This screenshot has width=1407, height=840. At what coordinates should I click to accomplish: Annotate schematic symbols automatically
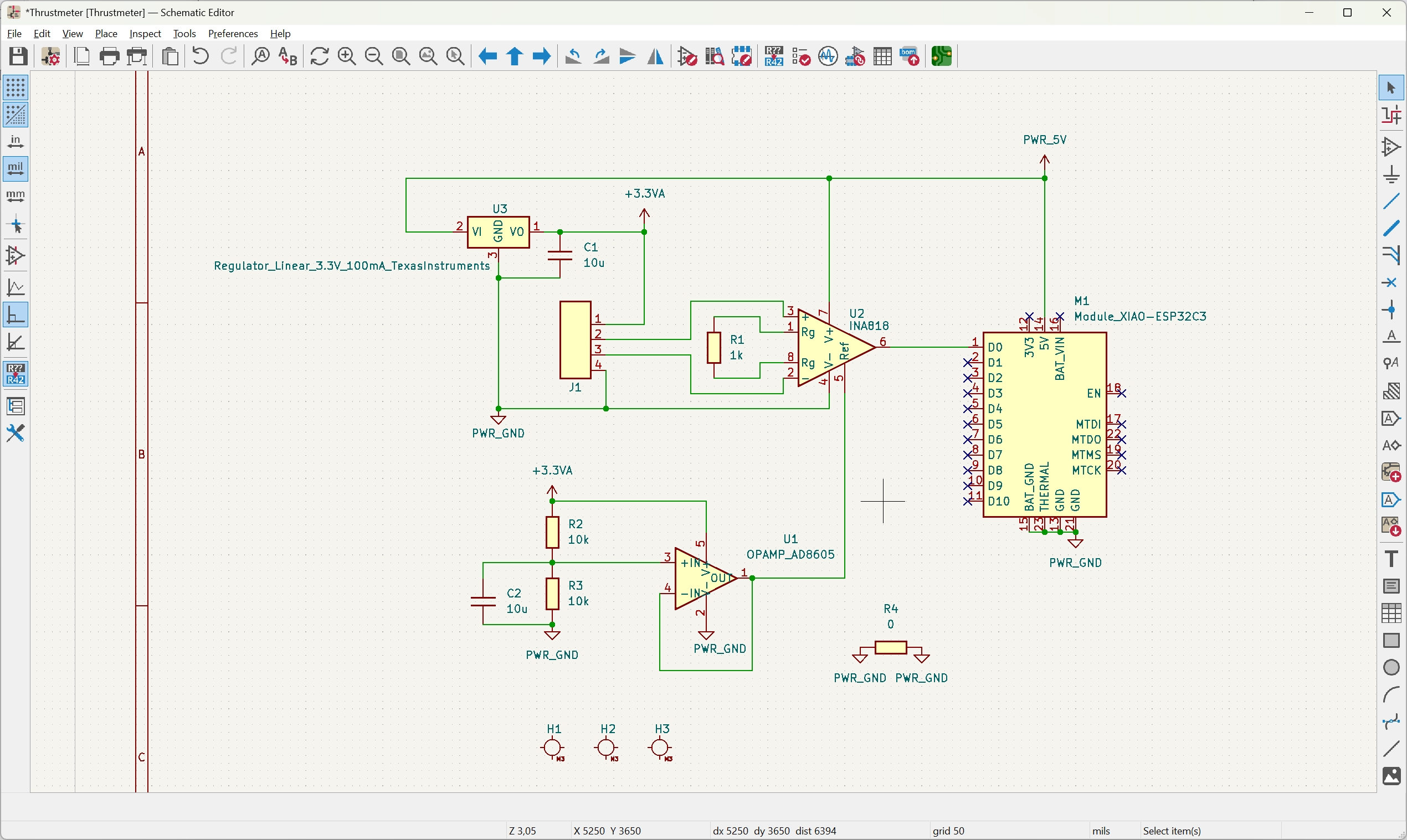pos(774,56)
